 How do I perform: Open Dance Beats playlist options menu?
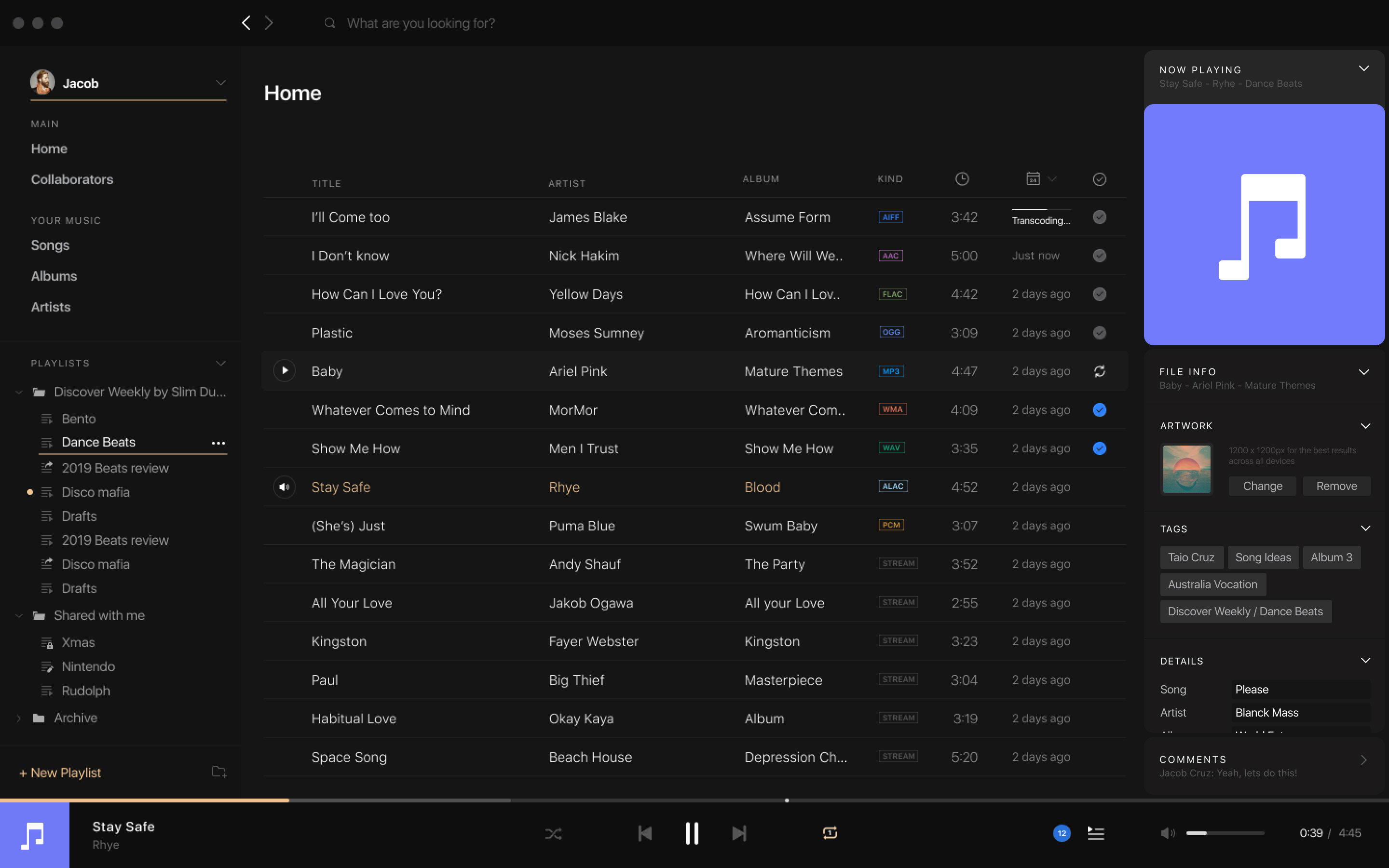(218, 443)
